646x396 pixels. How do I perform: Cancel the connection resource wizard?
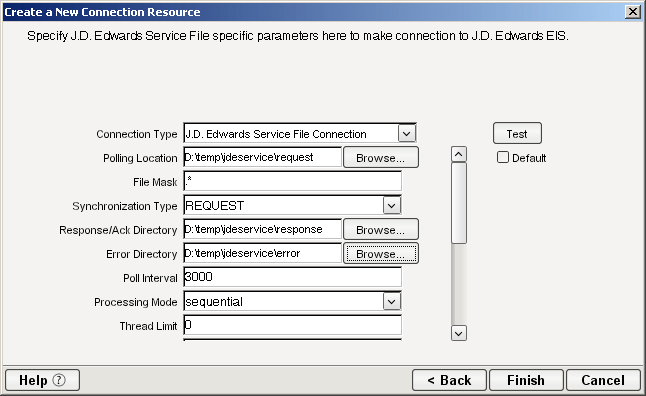603,380
